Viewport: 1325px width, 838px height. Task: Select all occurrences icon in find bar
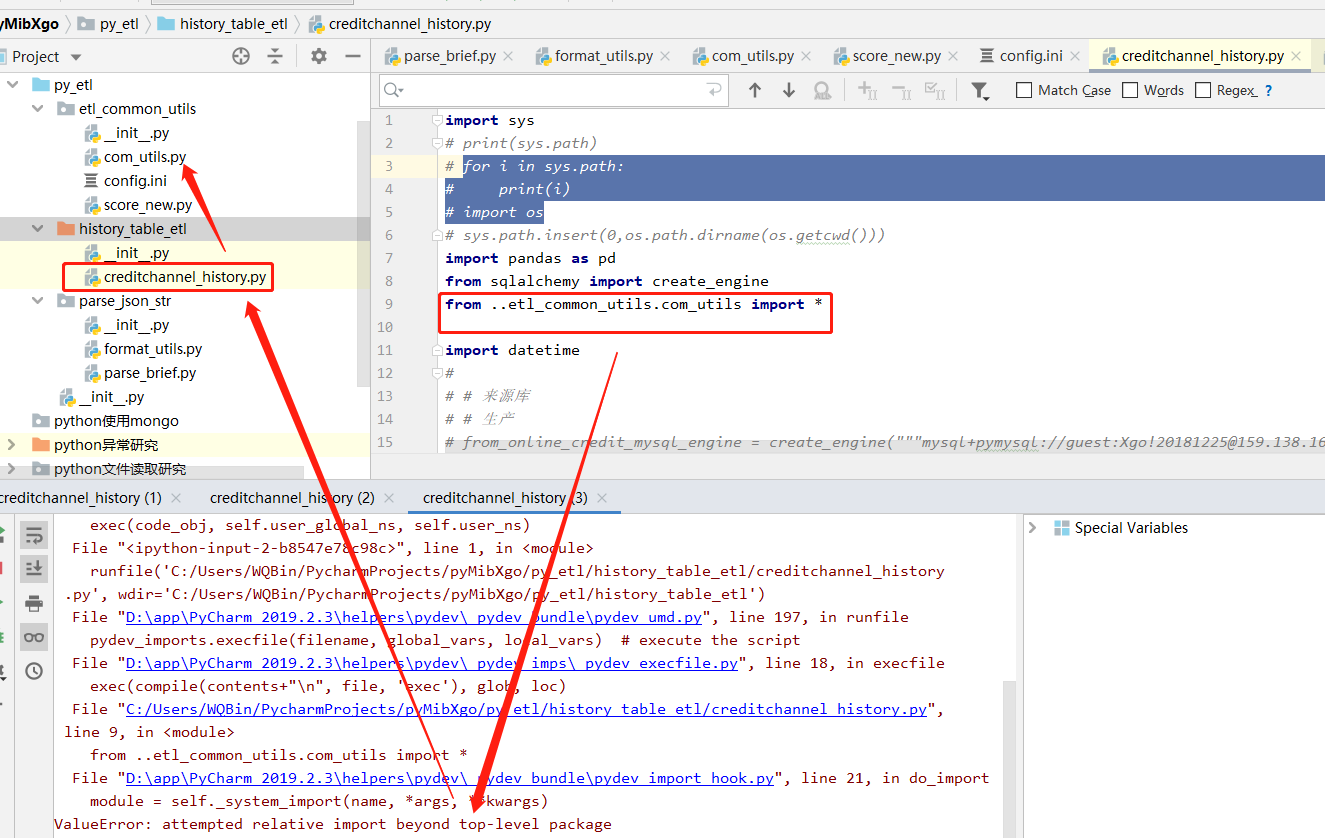pyautogui.click(x=935, y=91)
